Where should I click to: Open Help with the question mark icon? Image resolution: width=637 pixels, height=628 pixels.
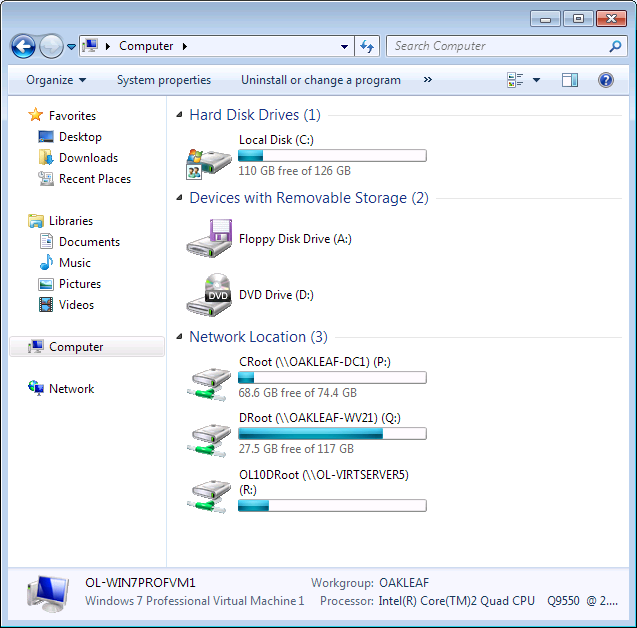pyautogui.click(x=605, y=80)
